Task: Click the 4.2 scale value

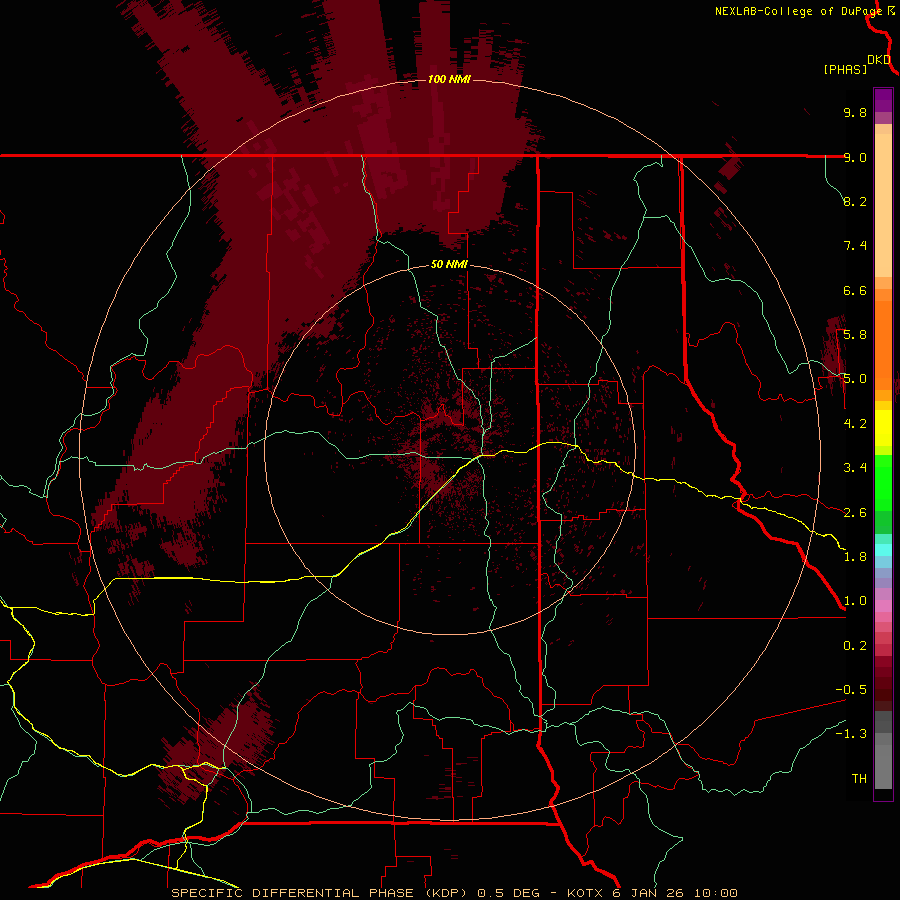Action: pos(855,424)
